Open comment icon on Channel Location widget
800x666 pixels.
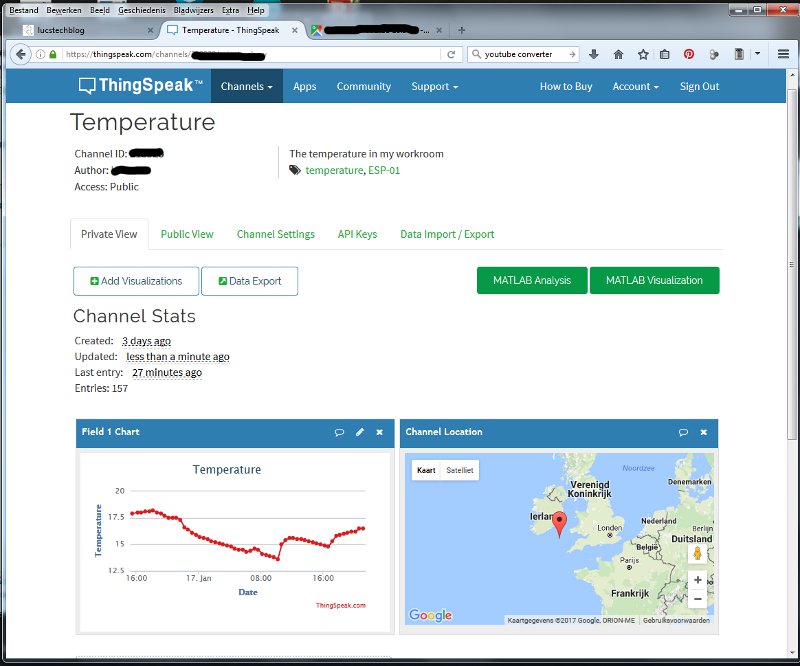point(683,432)
